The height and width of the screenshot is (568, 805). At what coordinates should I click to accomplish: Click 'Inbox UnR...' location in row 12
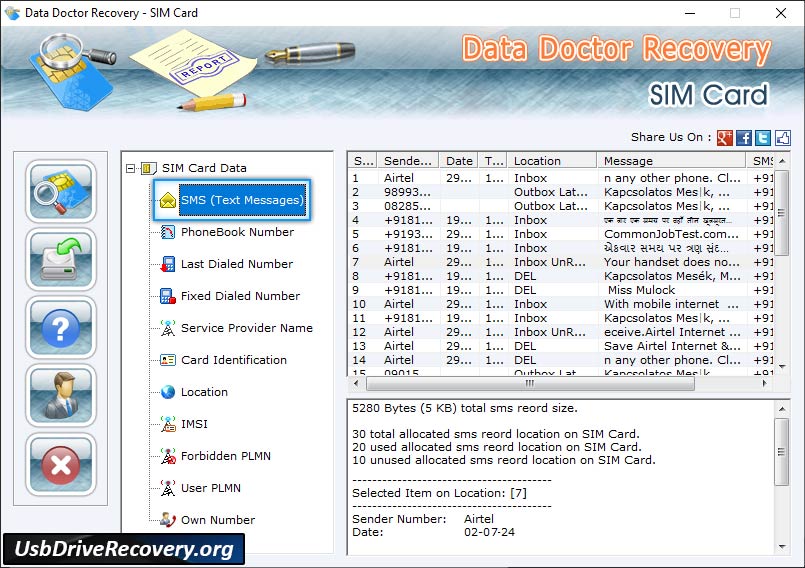[x=550, y=332]
